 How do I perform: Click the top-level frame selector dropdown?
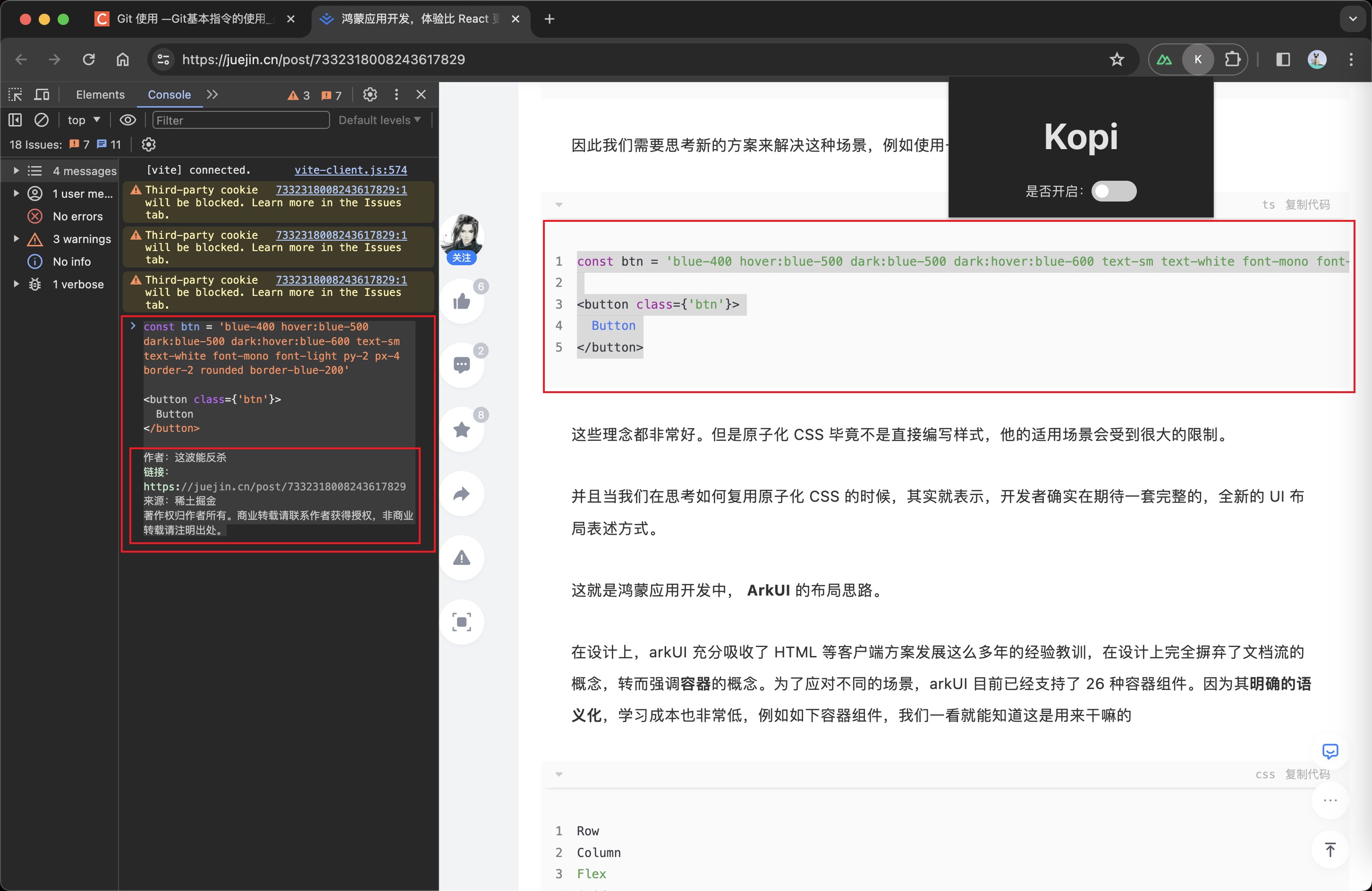pos(82,119)
